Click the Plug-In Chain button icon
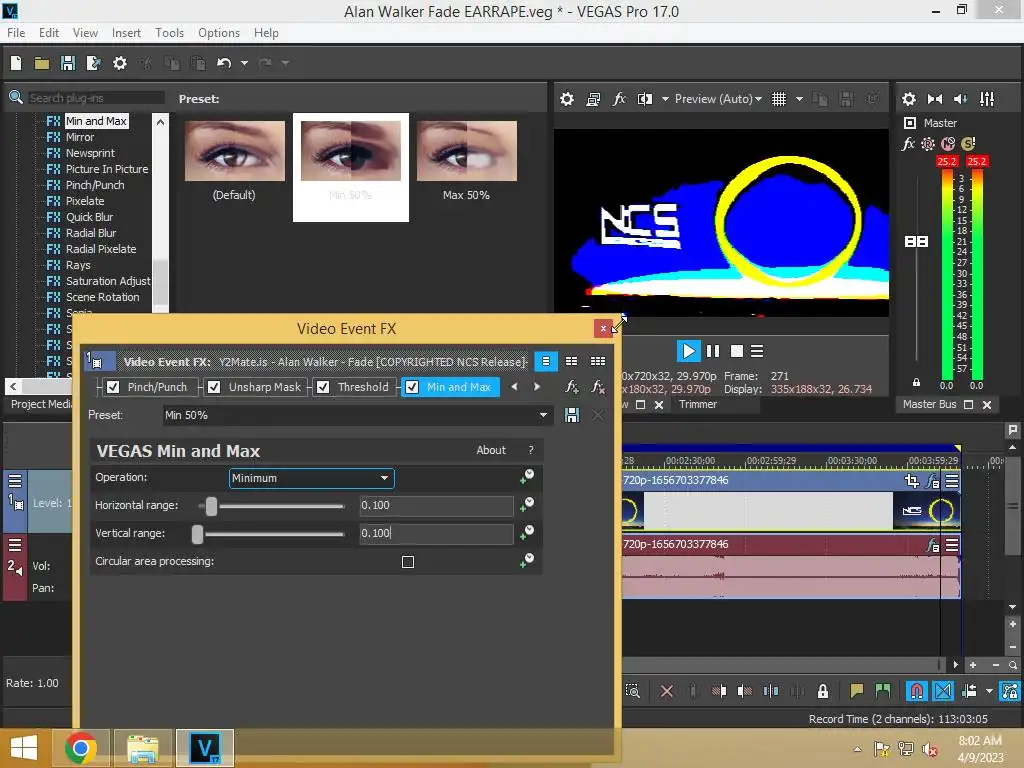The image size is (1024, 768). (x=571, y=387)
